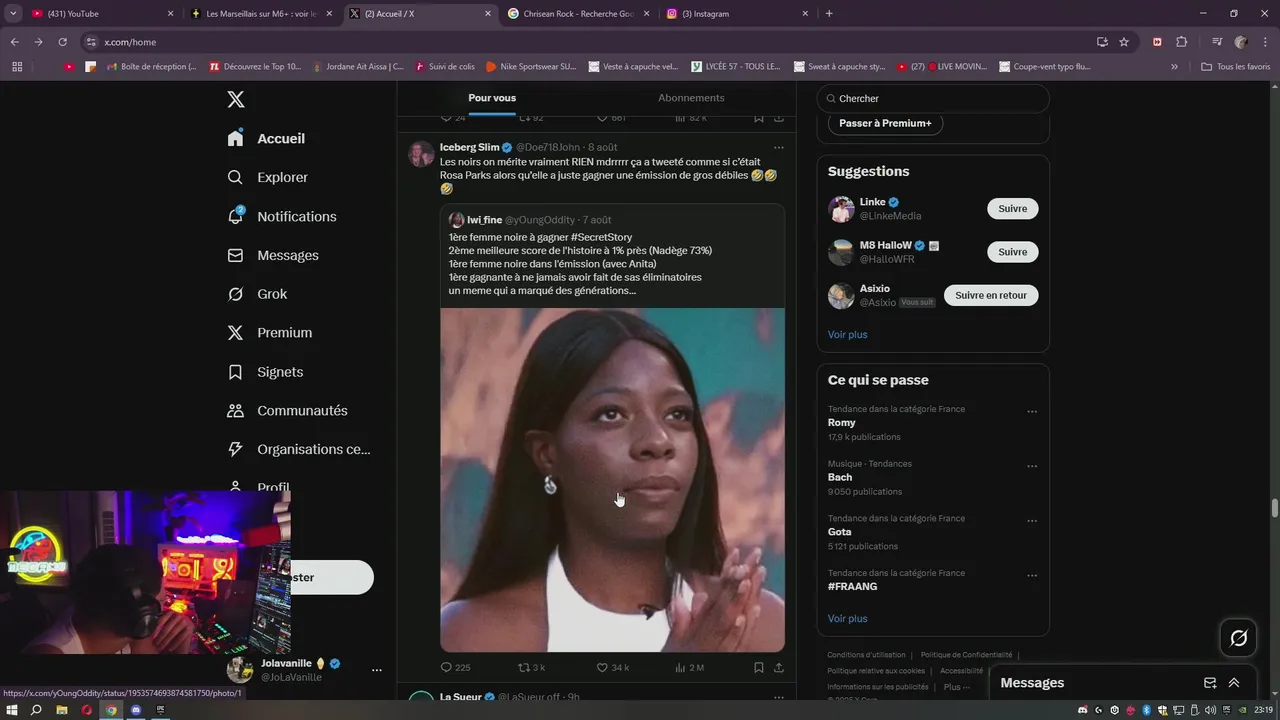
Task: View post statistics (2 M)
Action: [x=689, y=667]
